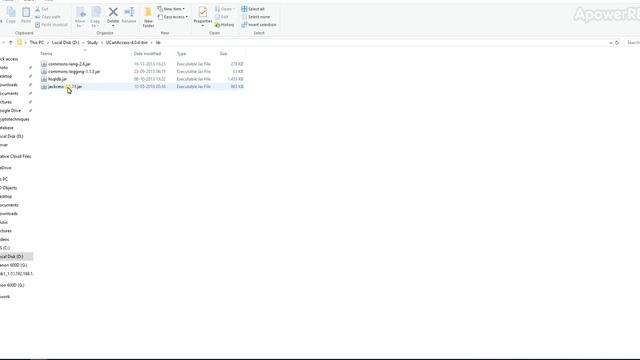Click the Open command in Open group

pyautogui.click(x=224, y=9)
